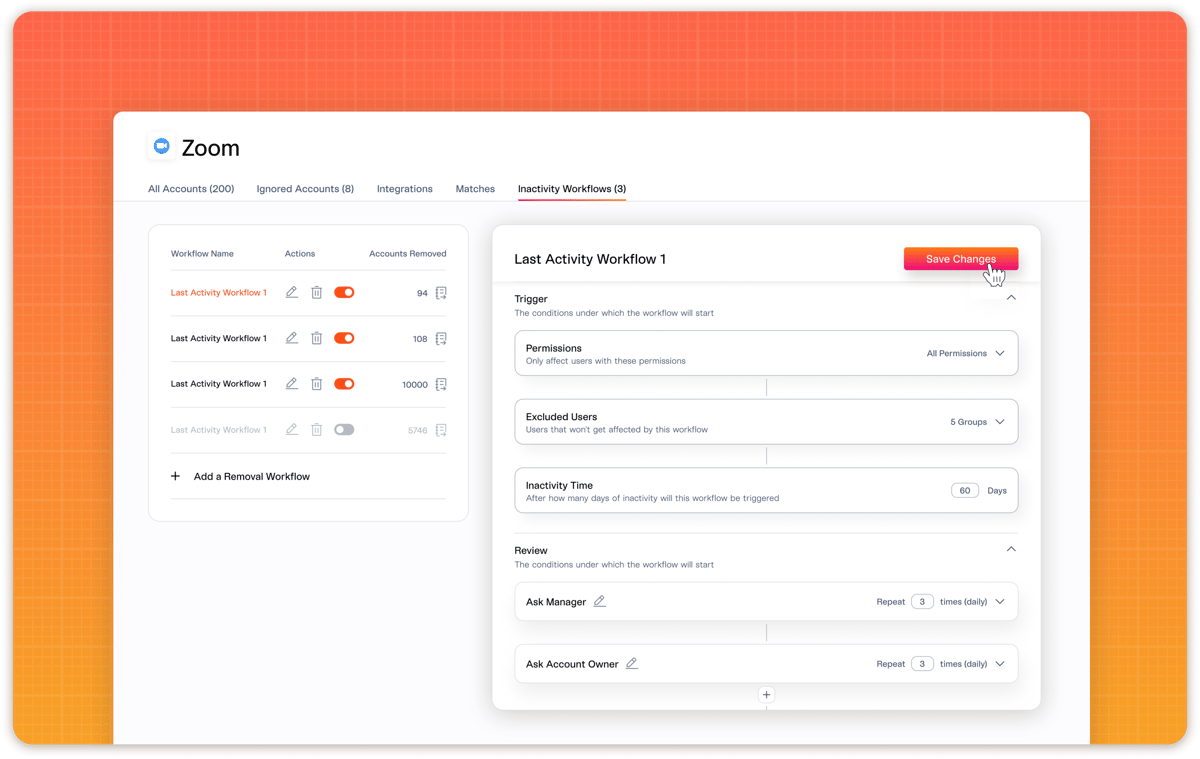Click the Save Changes button
1200x759 pixels.
960,258
